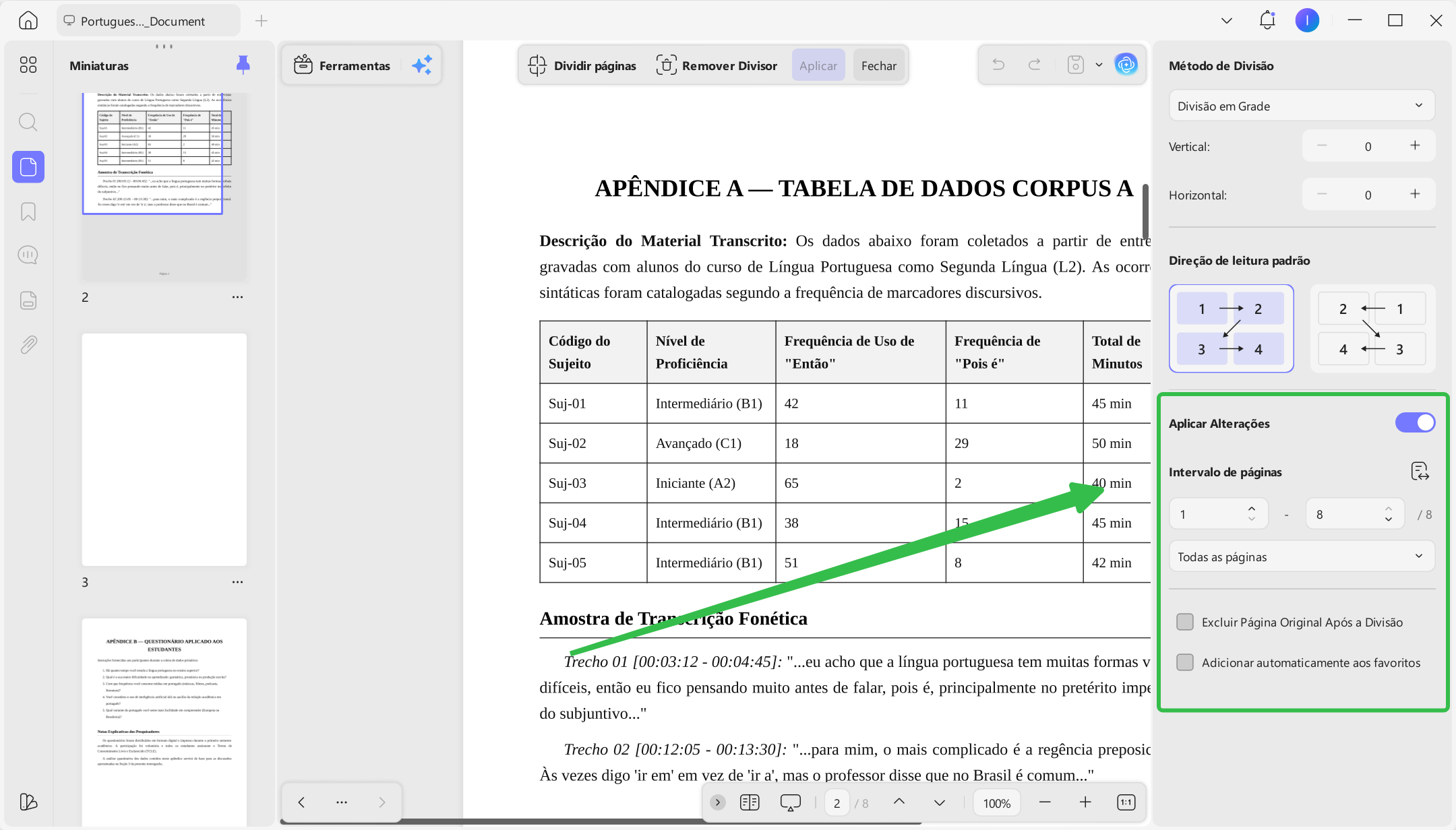Viewport: 1456px width, 830px height.
Task: Decrease Vertical divisions with minus
Action: (1322, 146)
